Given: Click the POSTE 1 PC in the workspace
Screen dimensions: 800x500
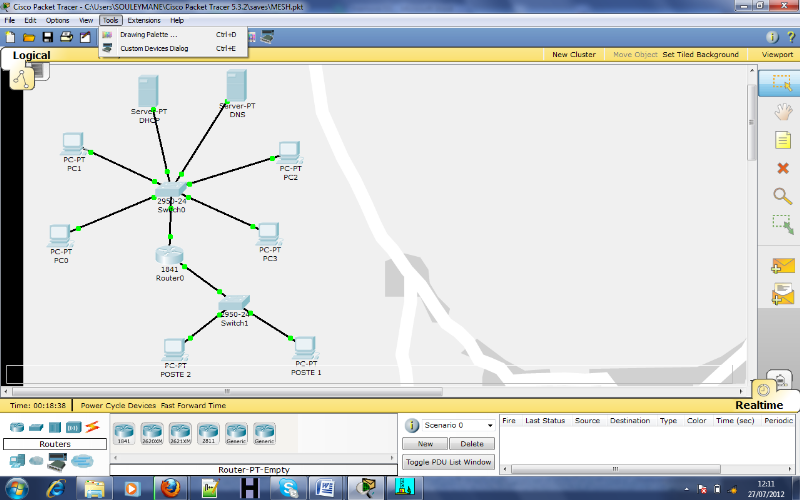Looking at the screenshot, I should click(x=306, y=348).
